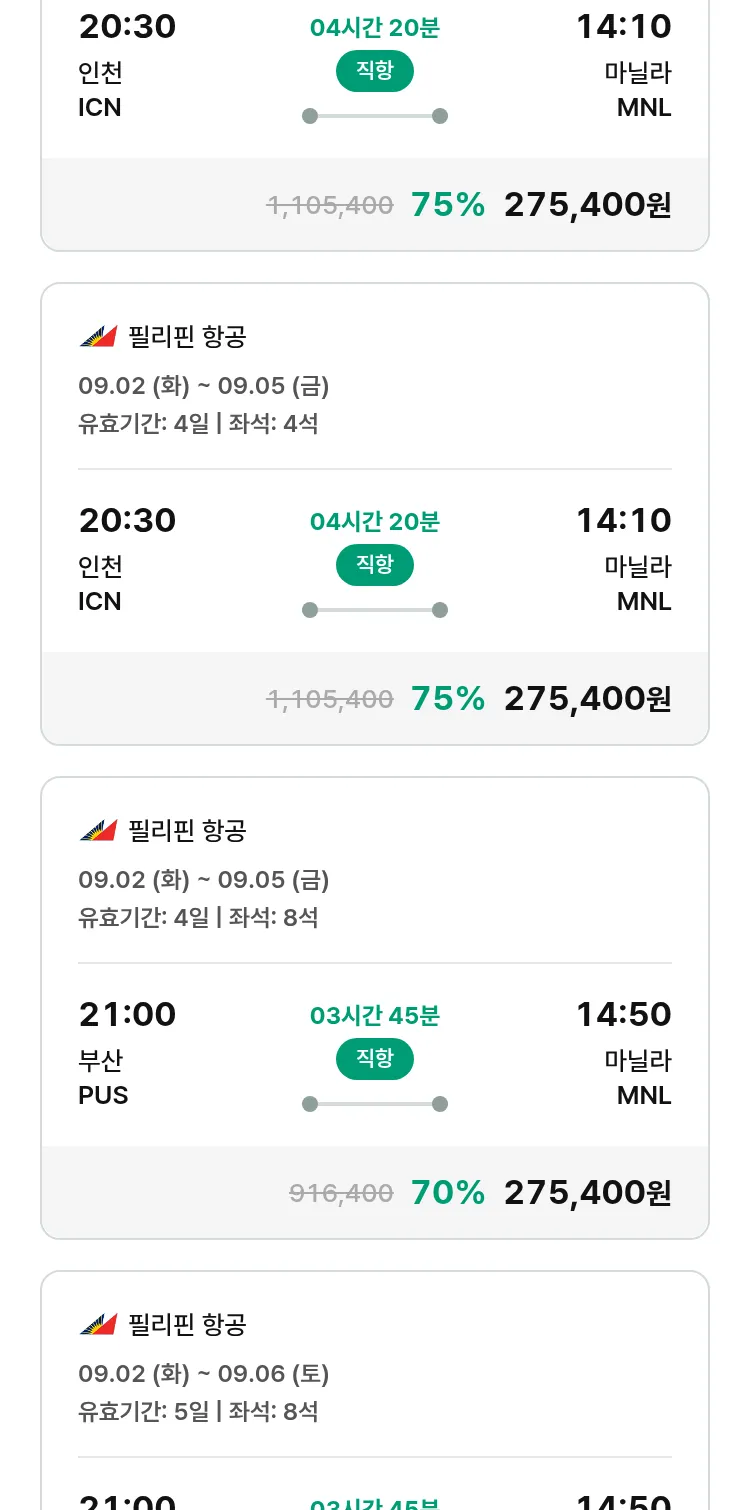Tap Philippine Airlines logo on the 4-seat card

pos(98,337)
